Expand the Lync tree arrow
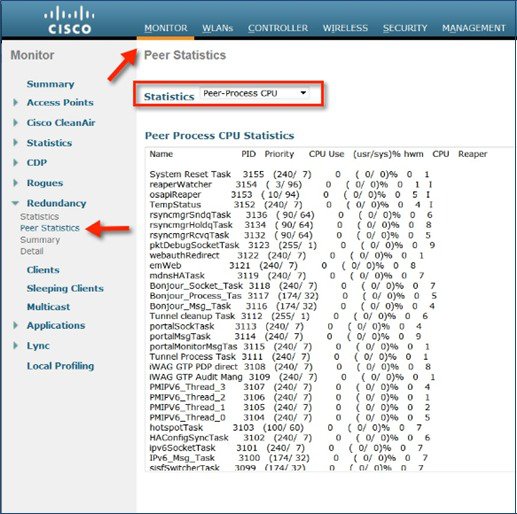Image resolution: width=517 pixels, height=514 pixels. point(15,346)
